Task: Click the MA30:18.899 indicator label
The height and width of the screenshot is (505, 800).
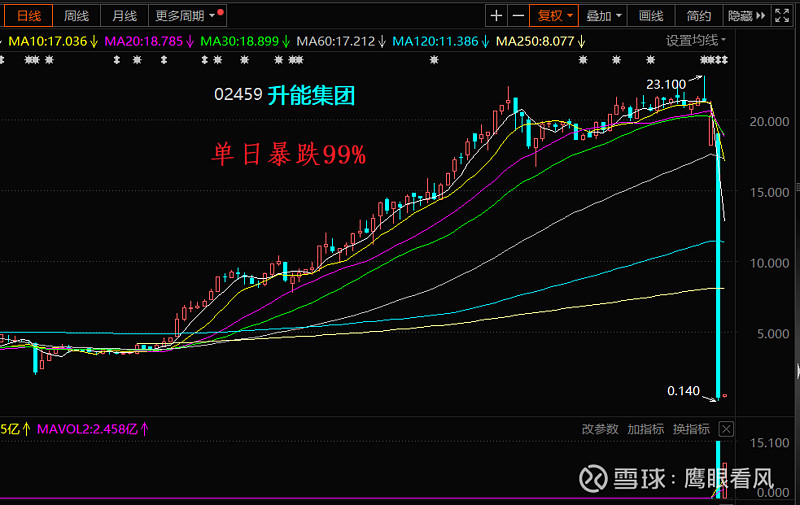Action: coord(245,41)
